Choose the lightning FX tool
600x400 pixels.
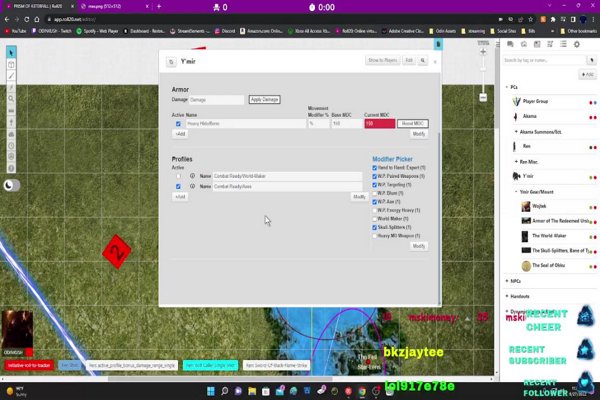[11, 87]
